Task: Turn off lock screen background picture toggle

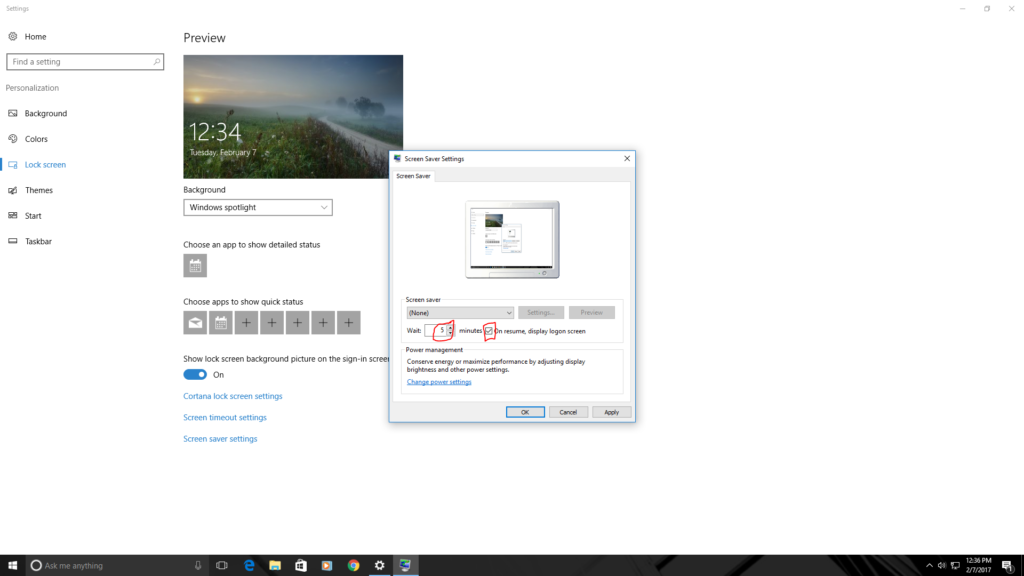Action: pyautogui.click(x=195, y=375)
